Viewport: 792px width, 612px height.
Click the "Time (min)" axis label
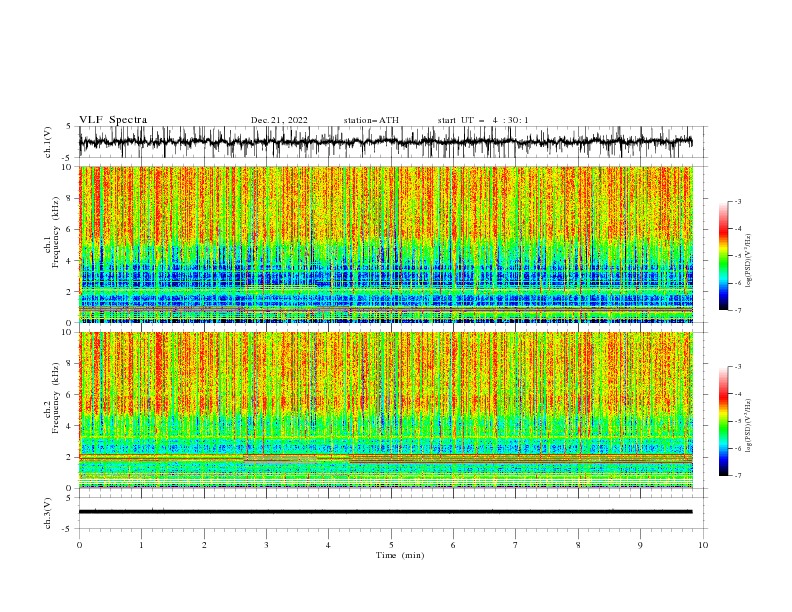(400, 555)
